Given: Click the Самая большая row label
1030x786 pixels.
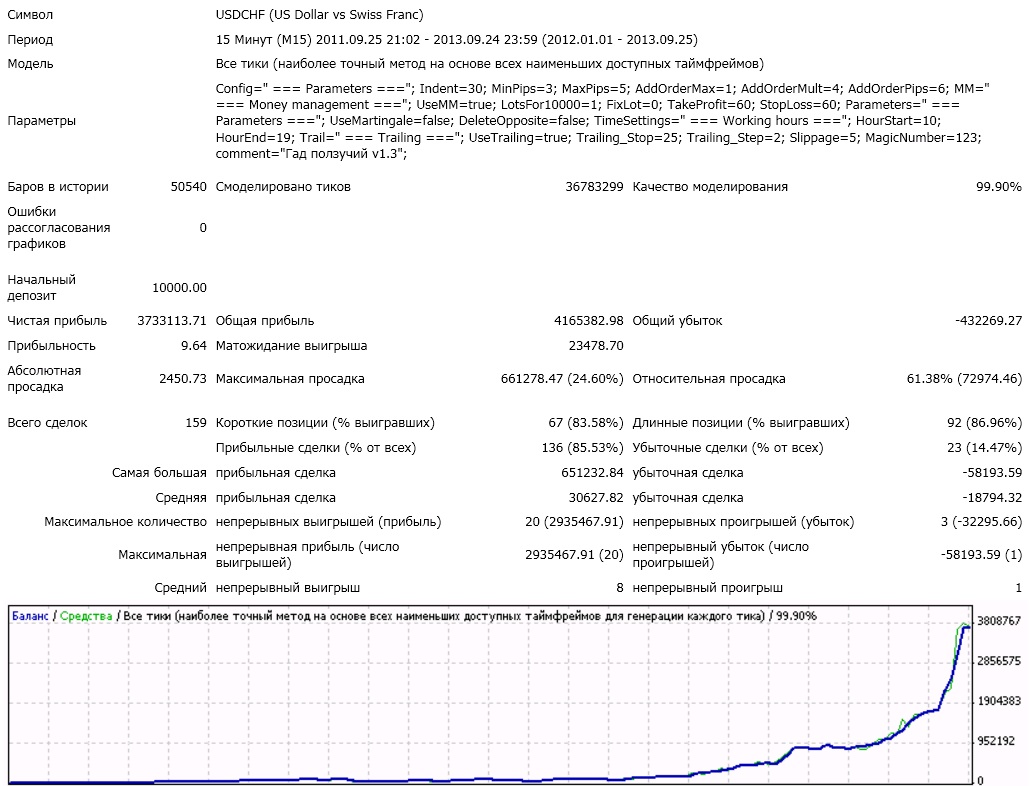Looking at the screenshot, I should (159, 473).
